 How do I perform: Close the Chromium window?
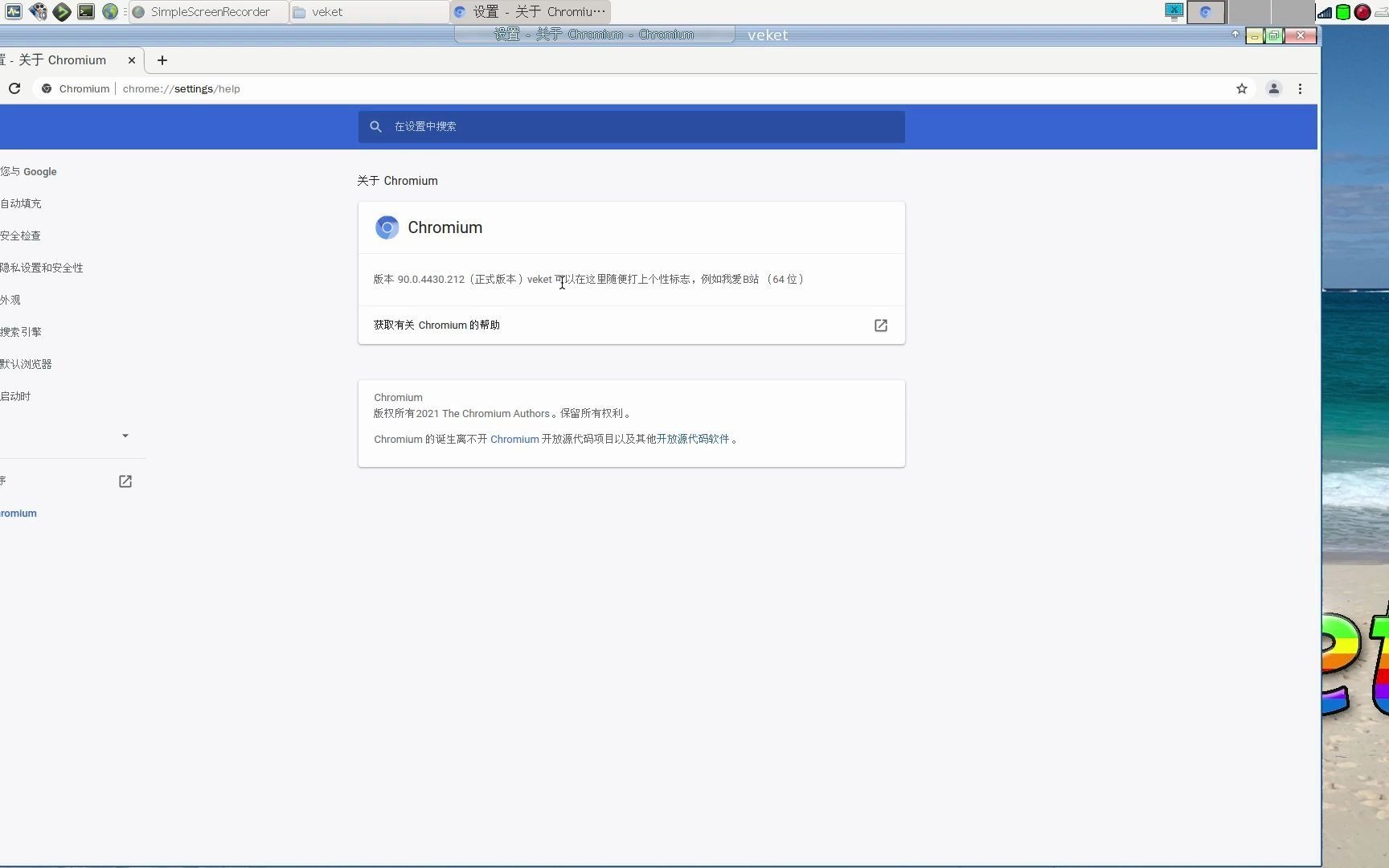tap(1301, 35)
